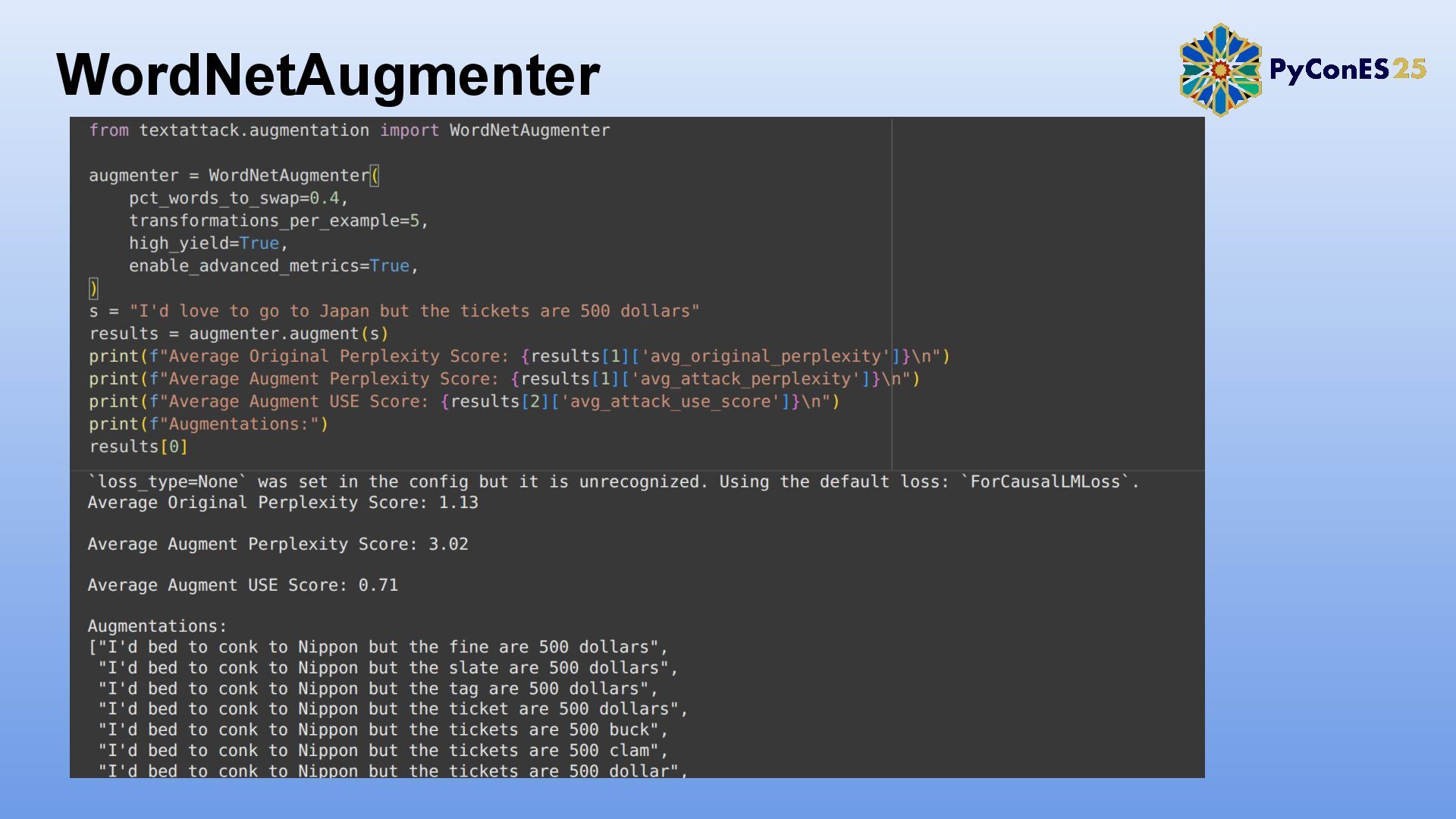
Task: Click Average Original Perplexity Score 1.13 output
Action: coord(283,503)
